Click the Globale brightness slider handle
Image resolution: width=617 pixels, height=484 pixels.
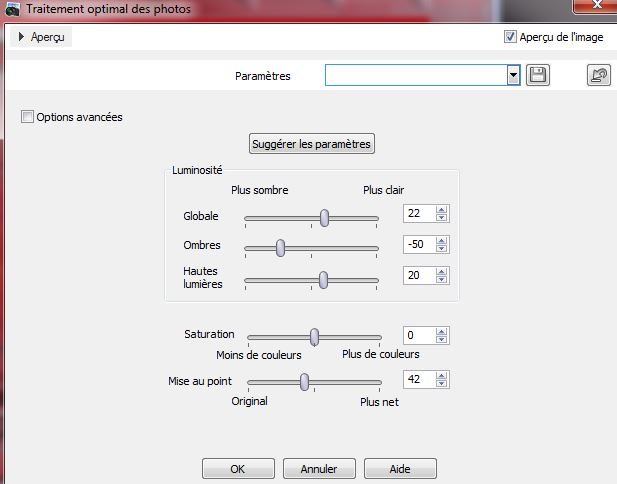pos(324,218)
